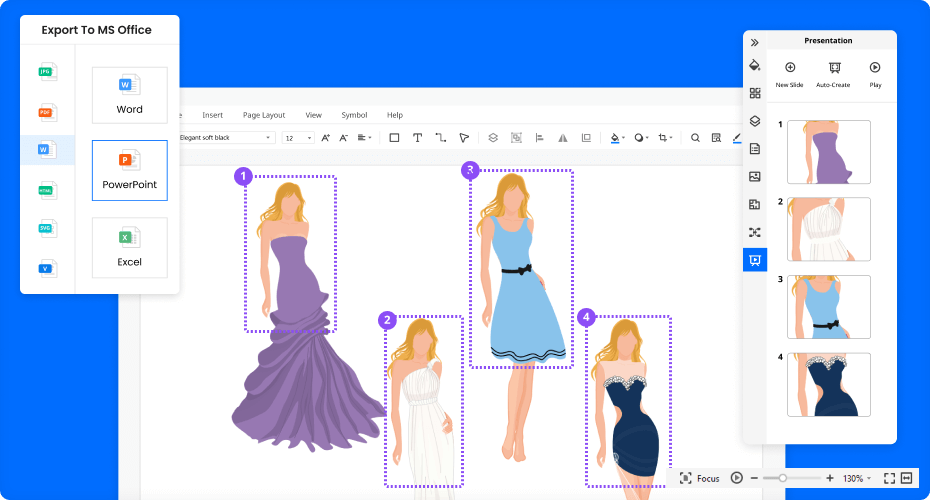Select the Word (MS Office) export category icon
This screenshot has height=500, width=930.
coord(47,149)
